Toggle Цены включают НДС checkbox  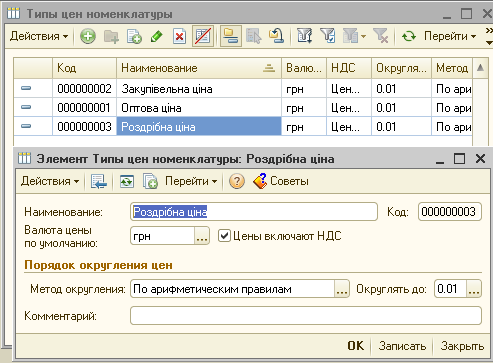point(224,236)
